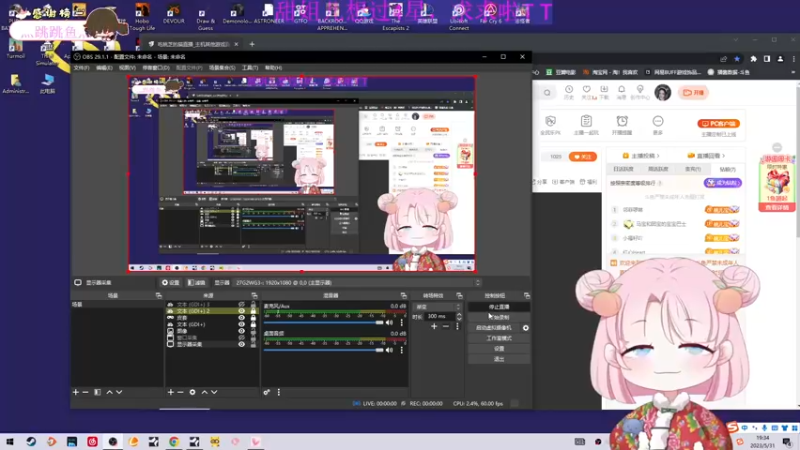This screenshot has width=800, height=450.
Task: Open OBS 文件(F) menu
Action: 82,67
